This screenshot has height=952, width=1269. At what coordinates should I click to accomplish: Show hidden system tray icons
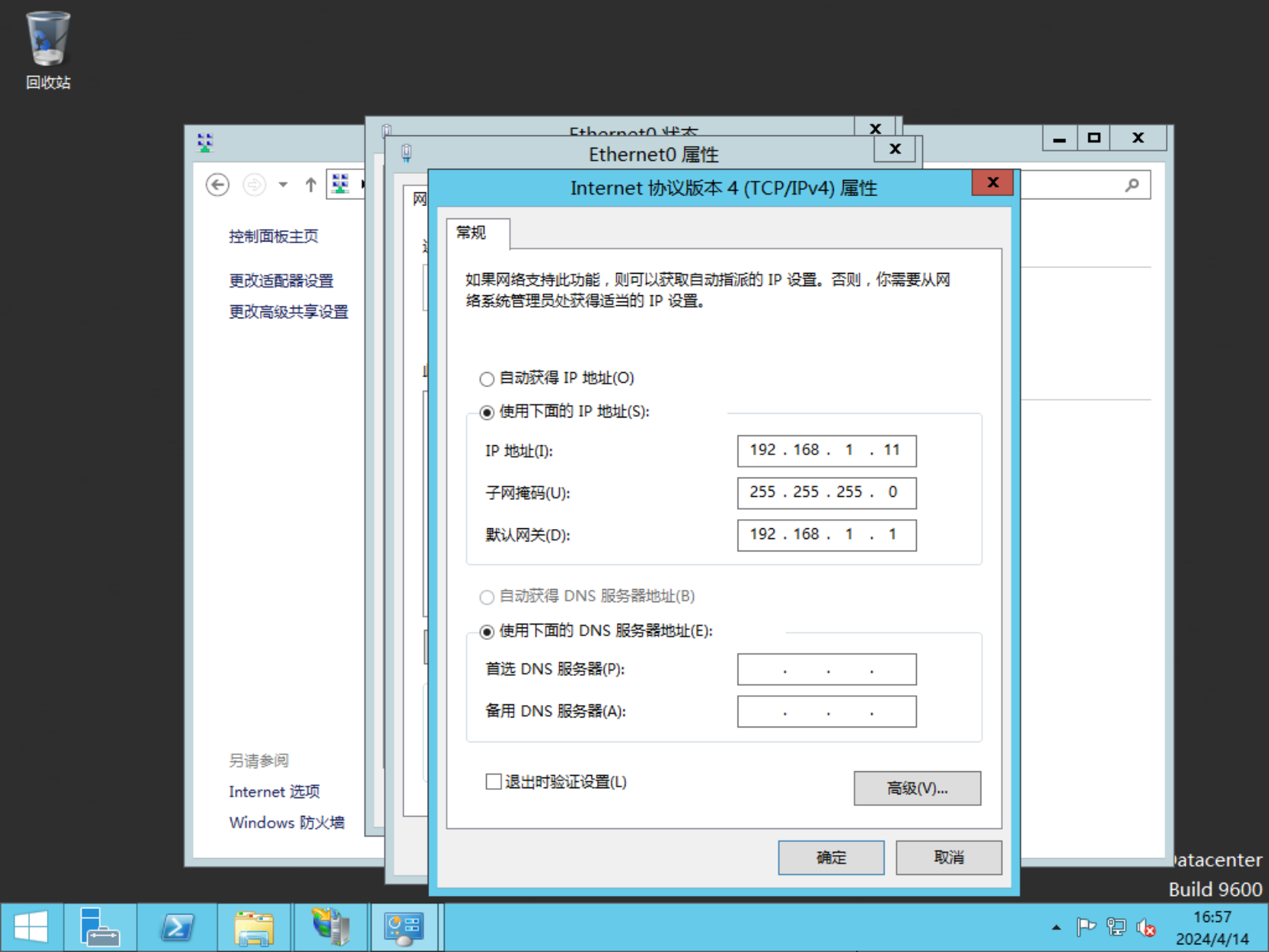1056,927
